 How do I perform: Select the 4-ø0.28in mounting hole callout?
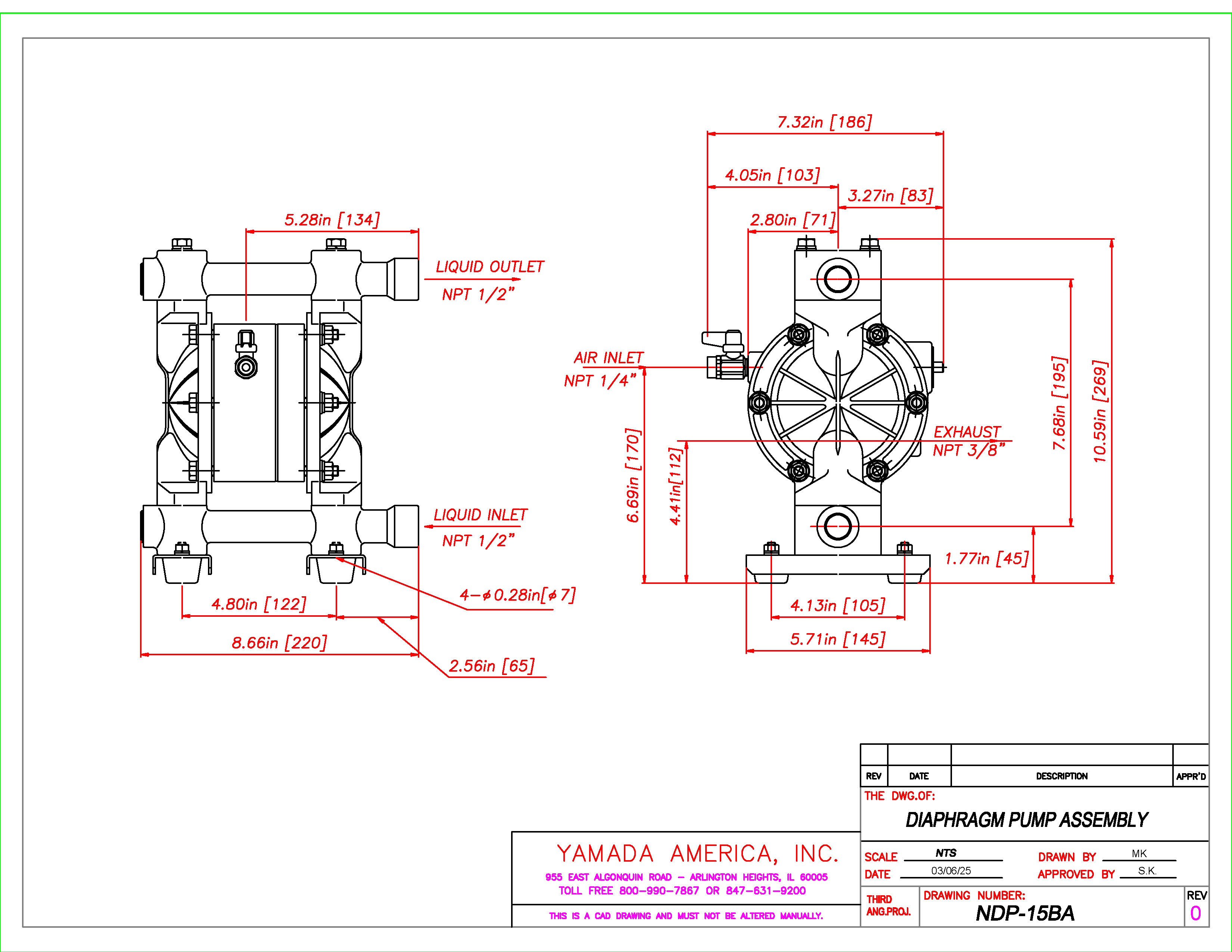(x=517, y=595)
